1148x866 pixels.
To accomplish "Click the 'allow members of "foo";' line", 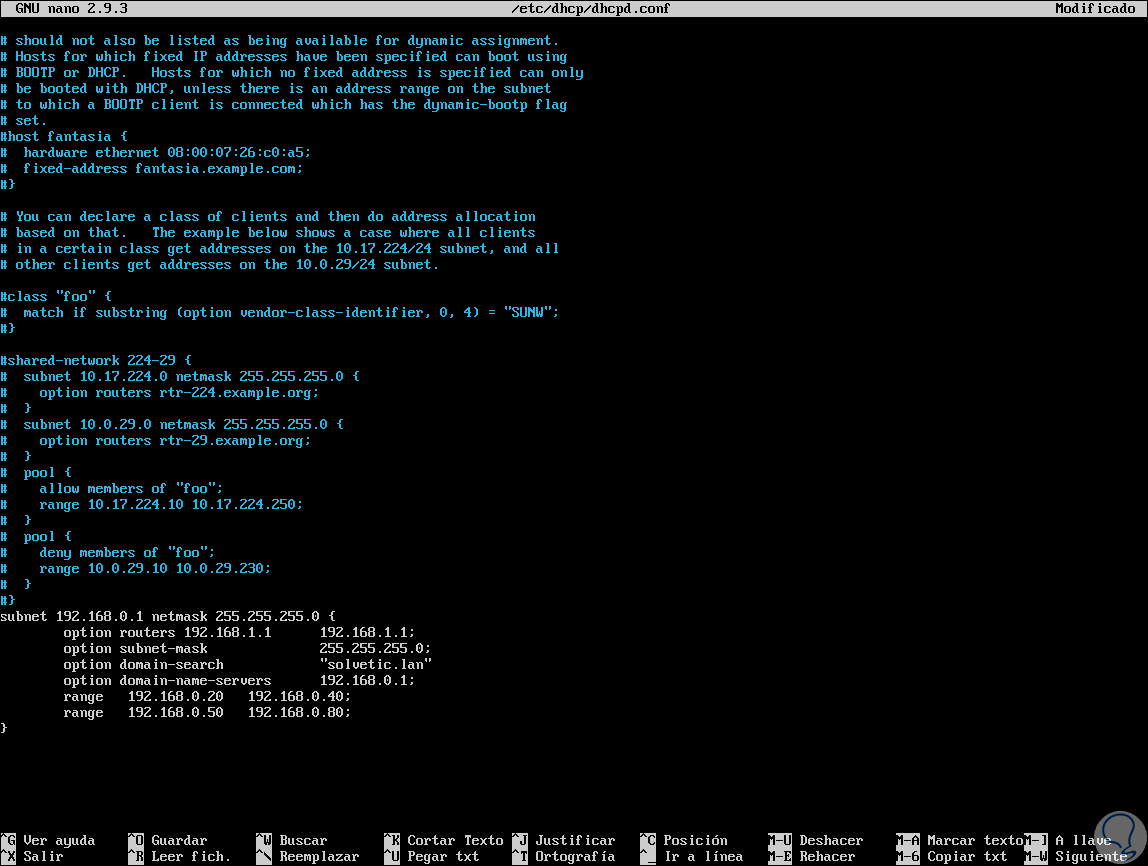I will (111, 489).
